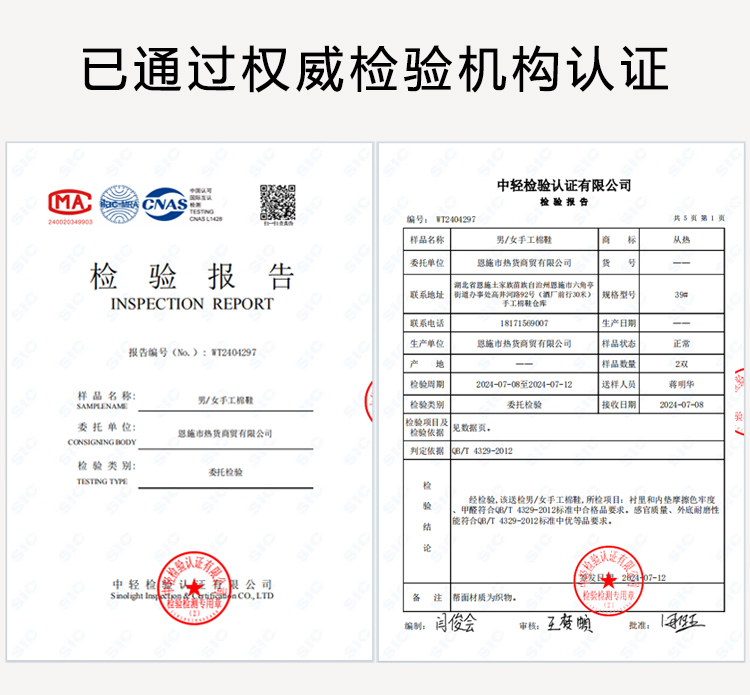This screenshot has height=695, width=750.
Task: Click the quantity value 2双
Action: (x=682, y=364)
